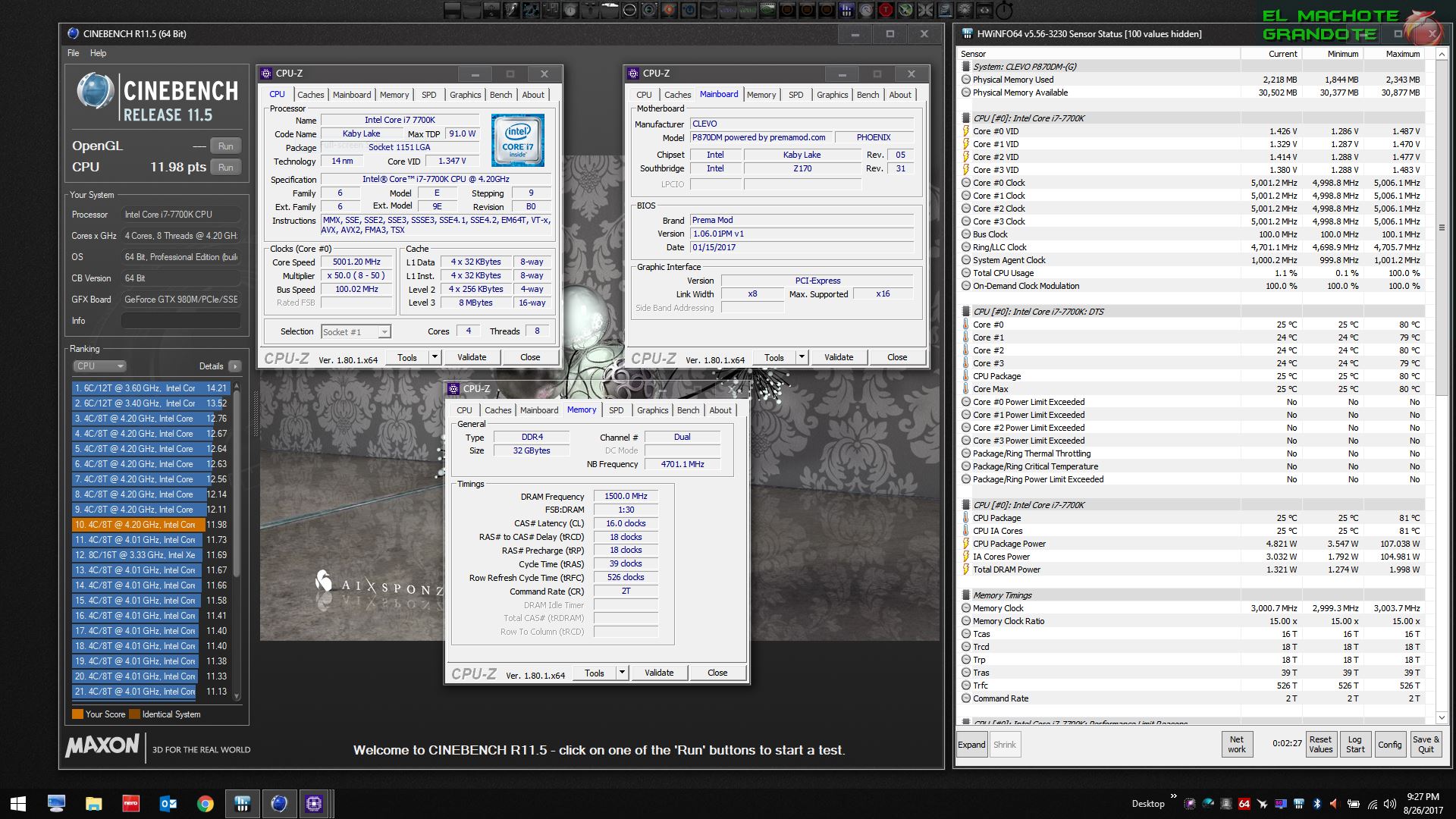Open File Explorer folder icon
This screenshot has height=819, width=1456.
[x=93, y=804]
